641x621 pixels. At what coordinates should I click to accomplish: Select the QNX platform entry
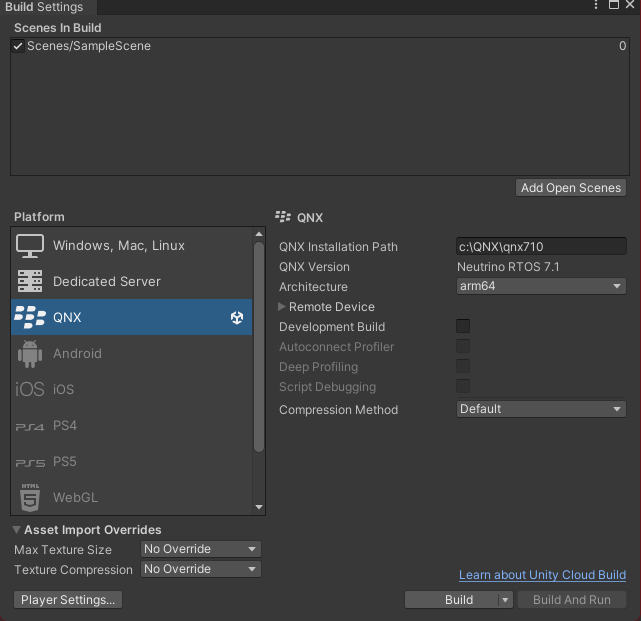tap(132, 317)
